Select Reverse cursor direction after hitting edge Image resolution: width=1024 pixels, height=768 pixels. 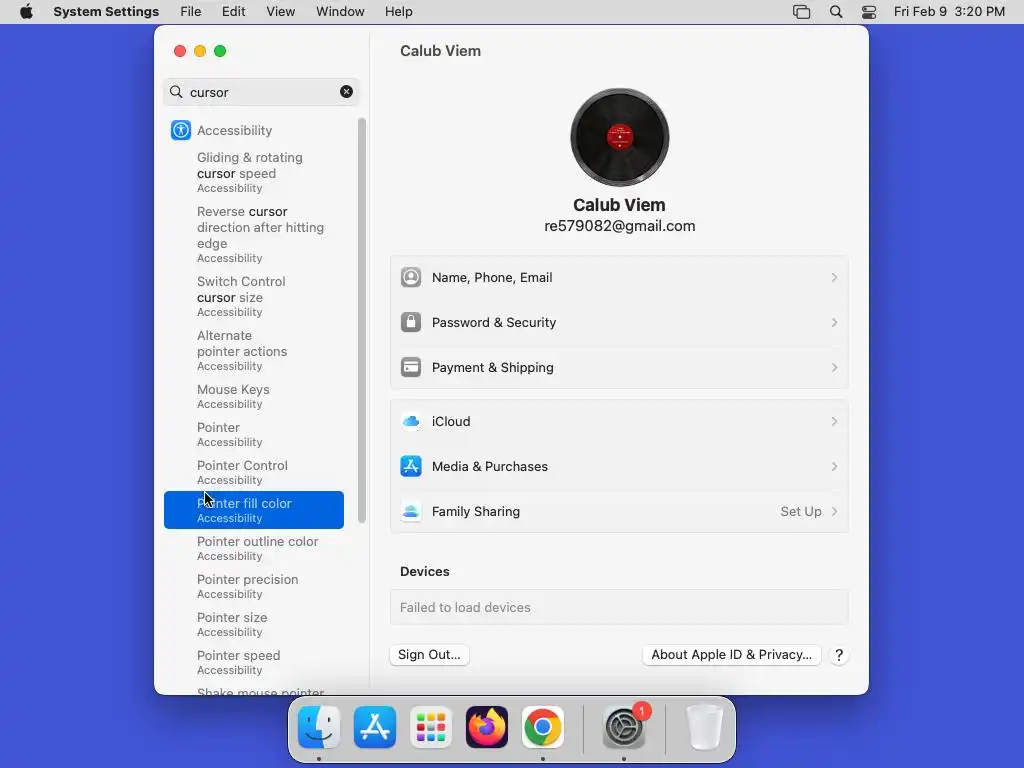click(x=254, y=234)
